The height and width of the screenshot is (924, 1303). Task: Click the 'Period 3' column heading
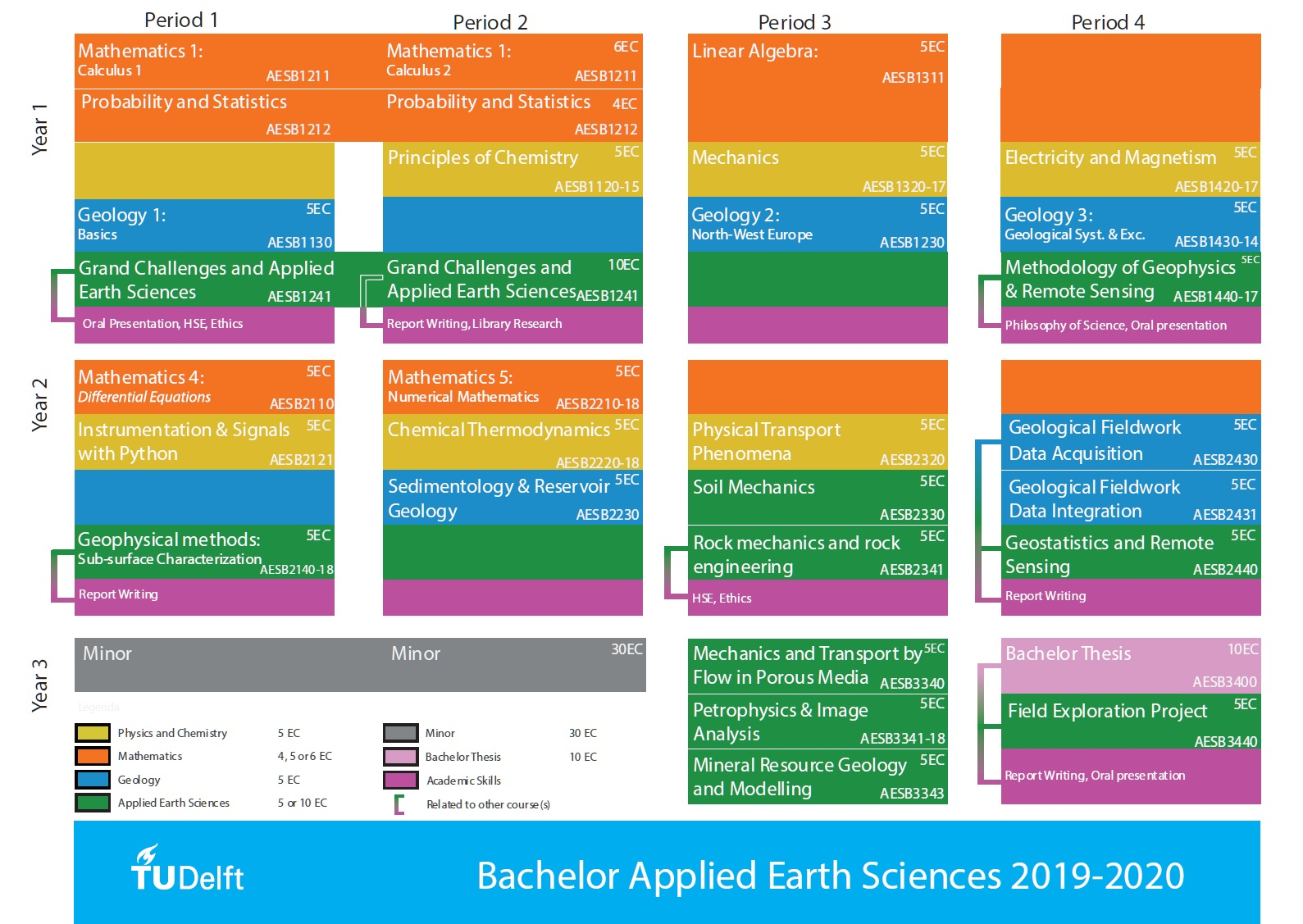(x=795, y=22)
